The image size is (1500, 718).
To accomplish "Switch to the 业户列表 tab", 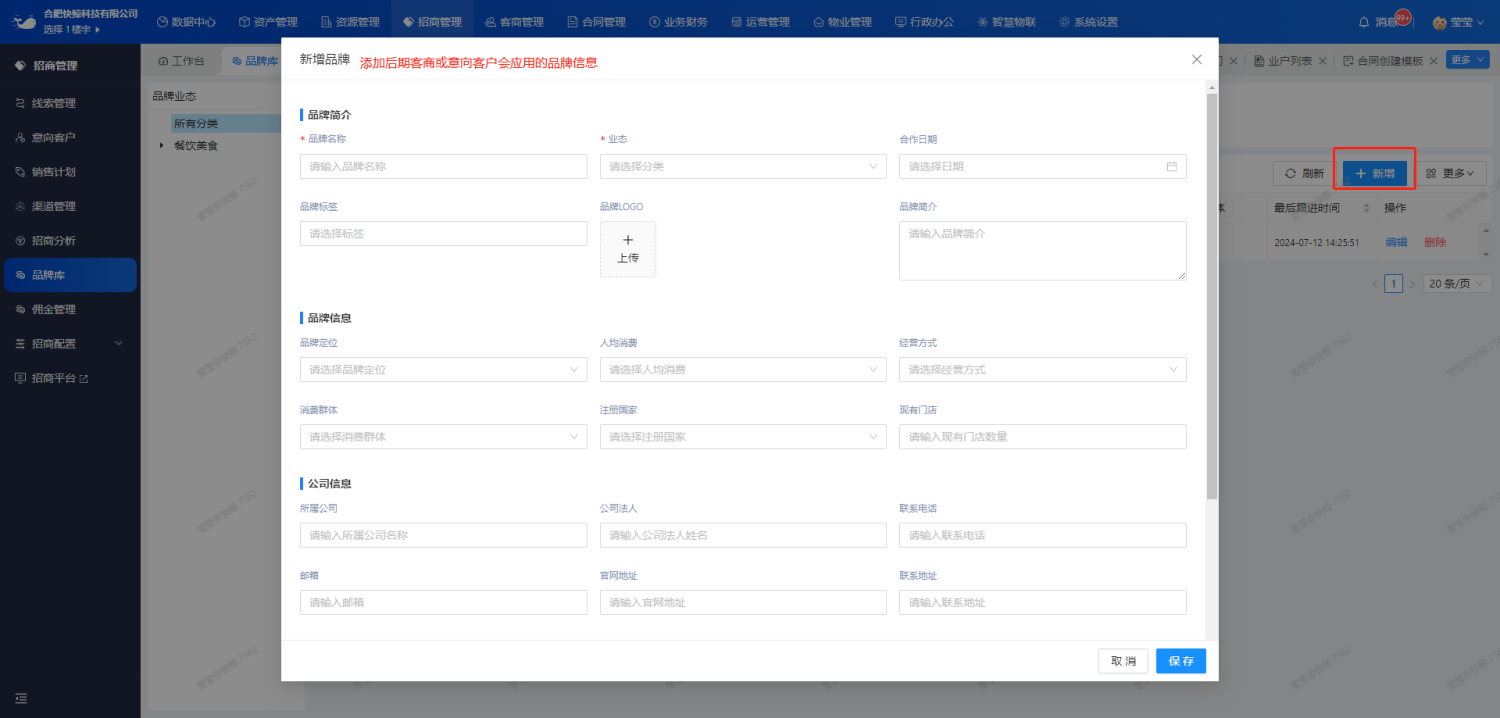I will click(1284, 61).
